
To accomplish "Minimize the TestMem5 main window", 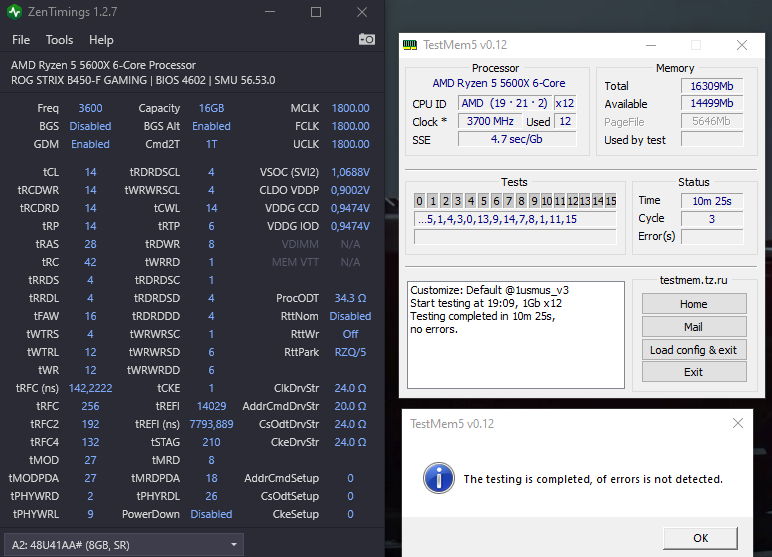I will pyautogui.click(x=651, y=45).
